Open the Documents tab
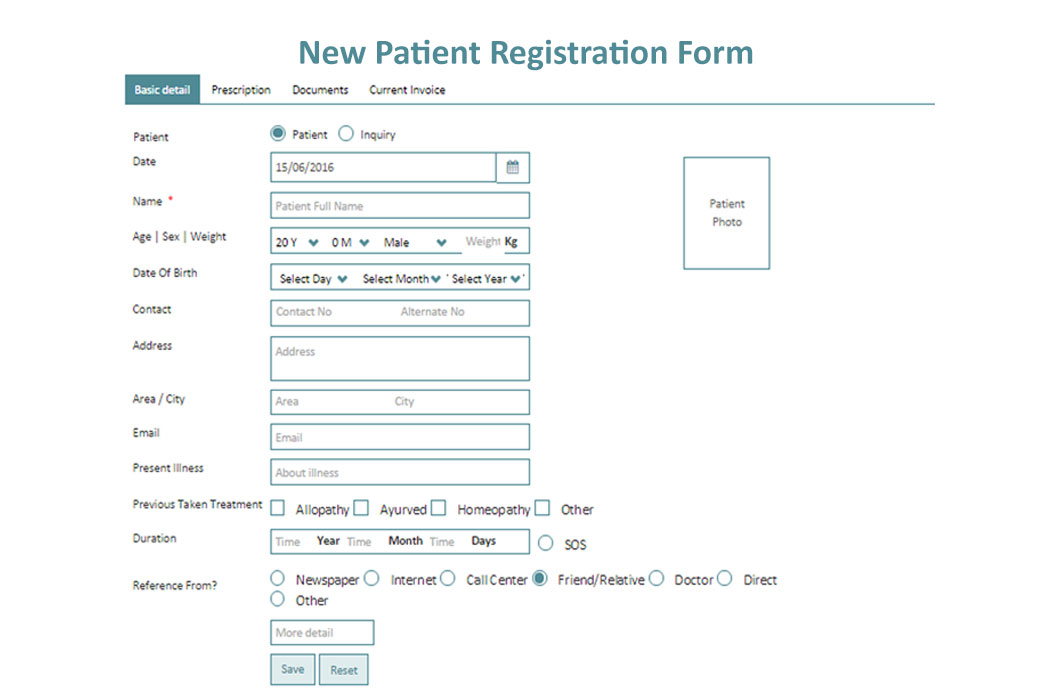 [x=320, y=90]
